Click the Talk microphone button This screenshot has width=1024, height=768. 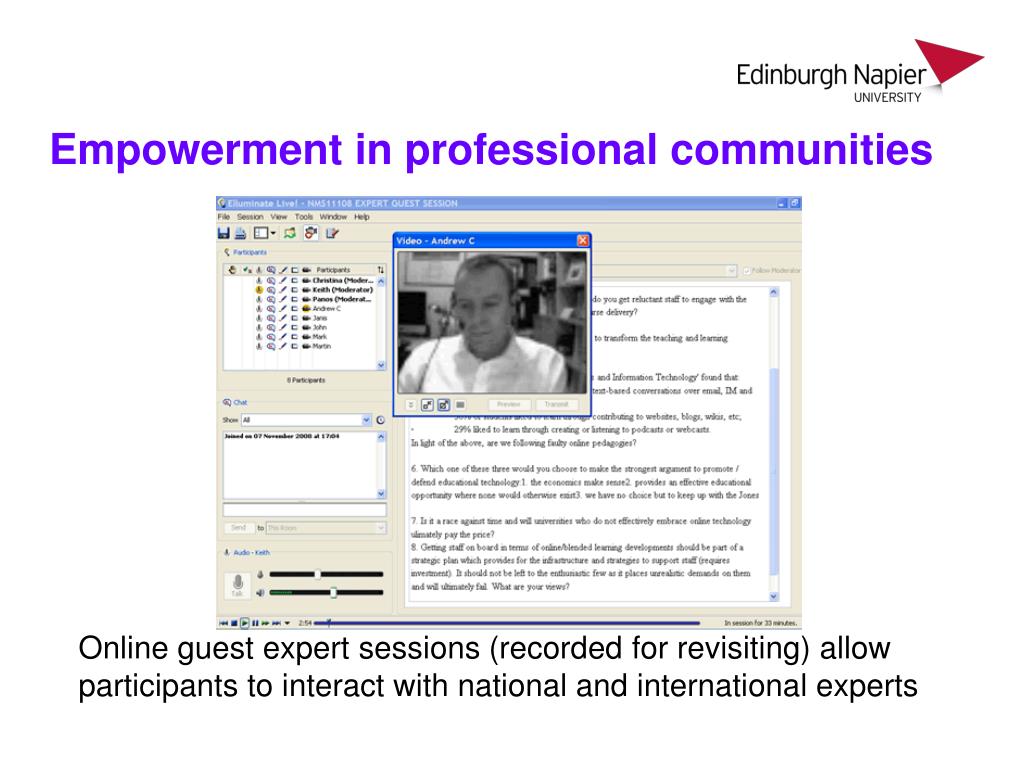click(x=238, y=584)
